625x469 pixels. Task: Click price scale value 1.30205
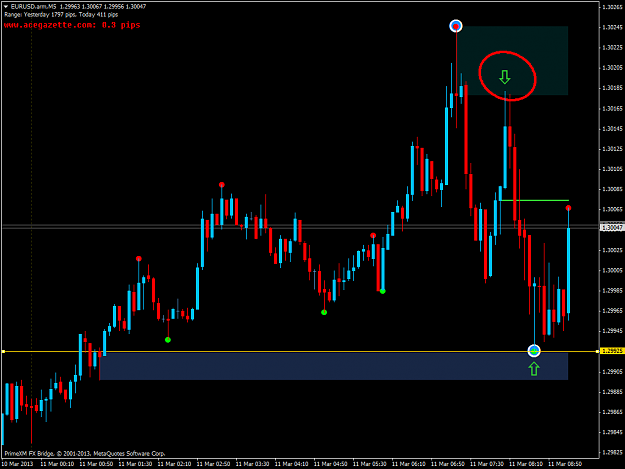click(613, 68)
